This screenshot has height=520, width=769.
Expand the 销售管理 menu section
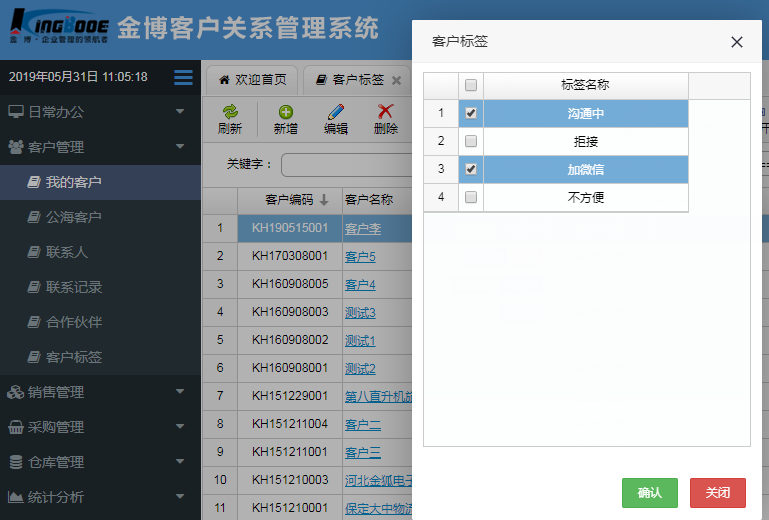coord(100,392)
